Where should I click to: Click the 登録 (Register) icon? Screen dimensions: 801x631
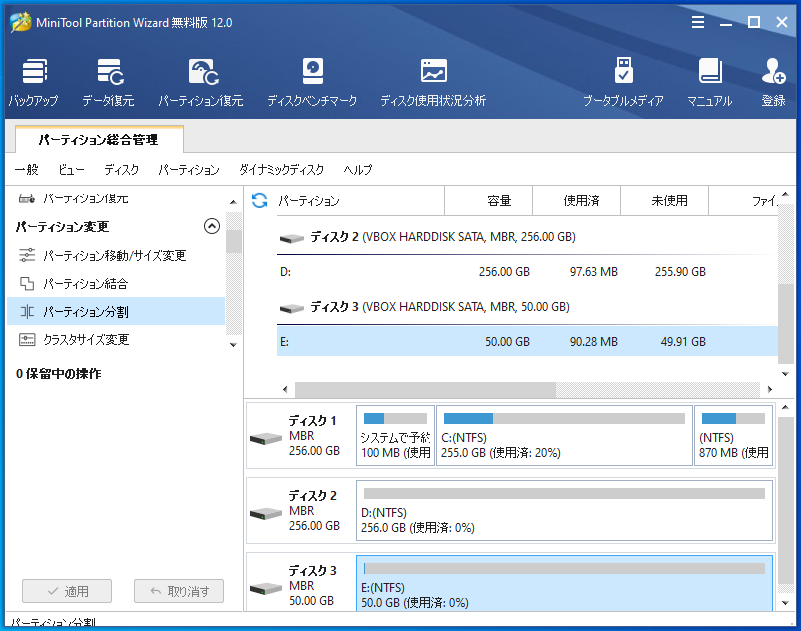pos(773,82)
